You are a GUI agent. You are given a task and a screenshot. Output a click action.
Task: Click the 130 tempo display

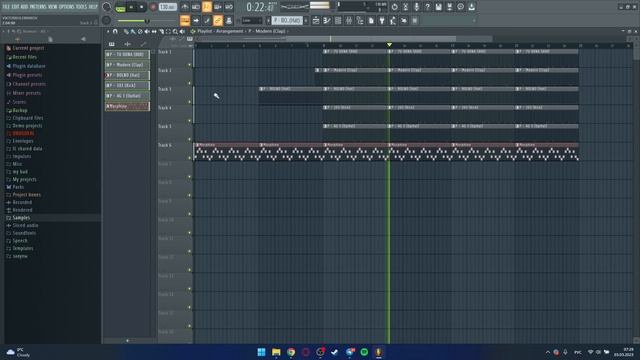pyautogui.click(x=168, y=7)
